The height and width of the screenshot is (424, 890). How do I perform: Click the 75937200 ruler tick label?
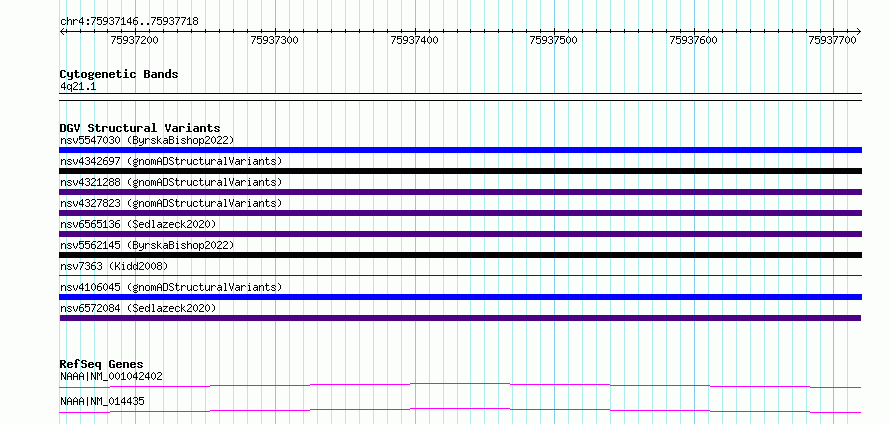coord(135,40)
